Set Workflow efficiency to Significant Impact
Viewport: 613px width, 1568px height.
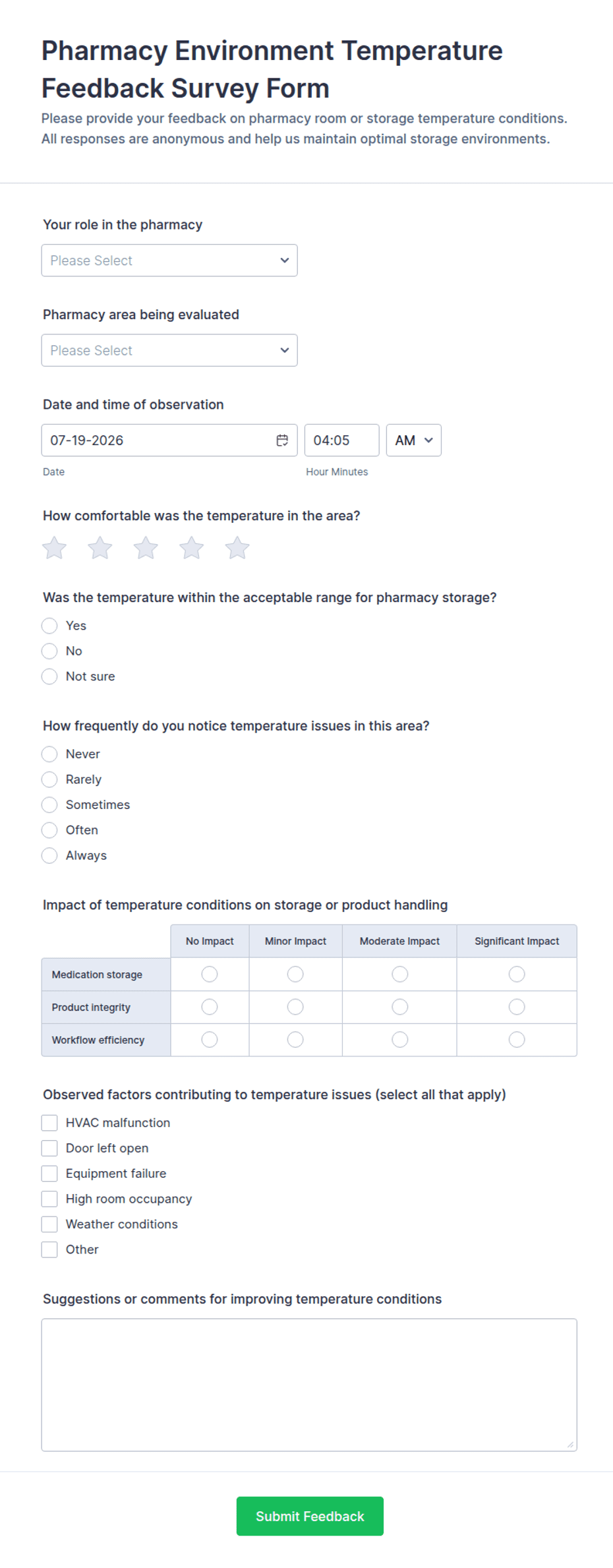point(517,1040)
